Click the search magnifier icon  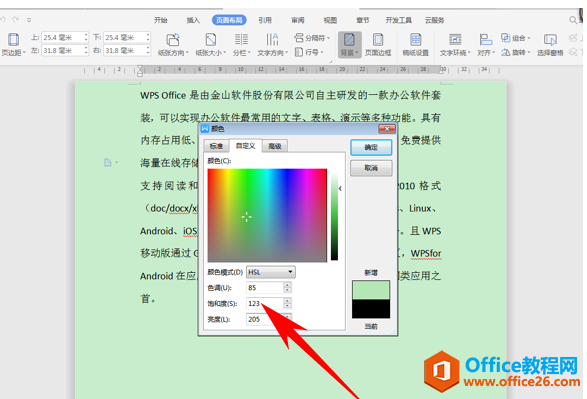pyautogui.click(x=573, y=20)
